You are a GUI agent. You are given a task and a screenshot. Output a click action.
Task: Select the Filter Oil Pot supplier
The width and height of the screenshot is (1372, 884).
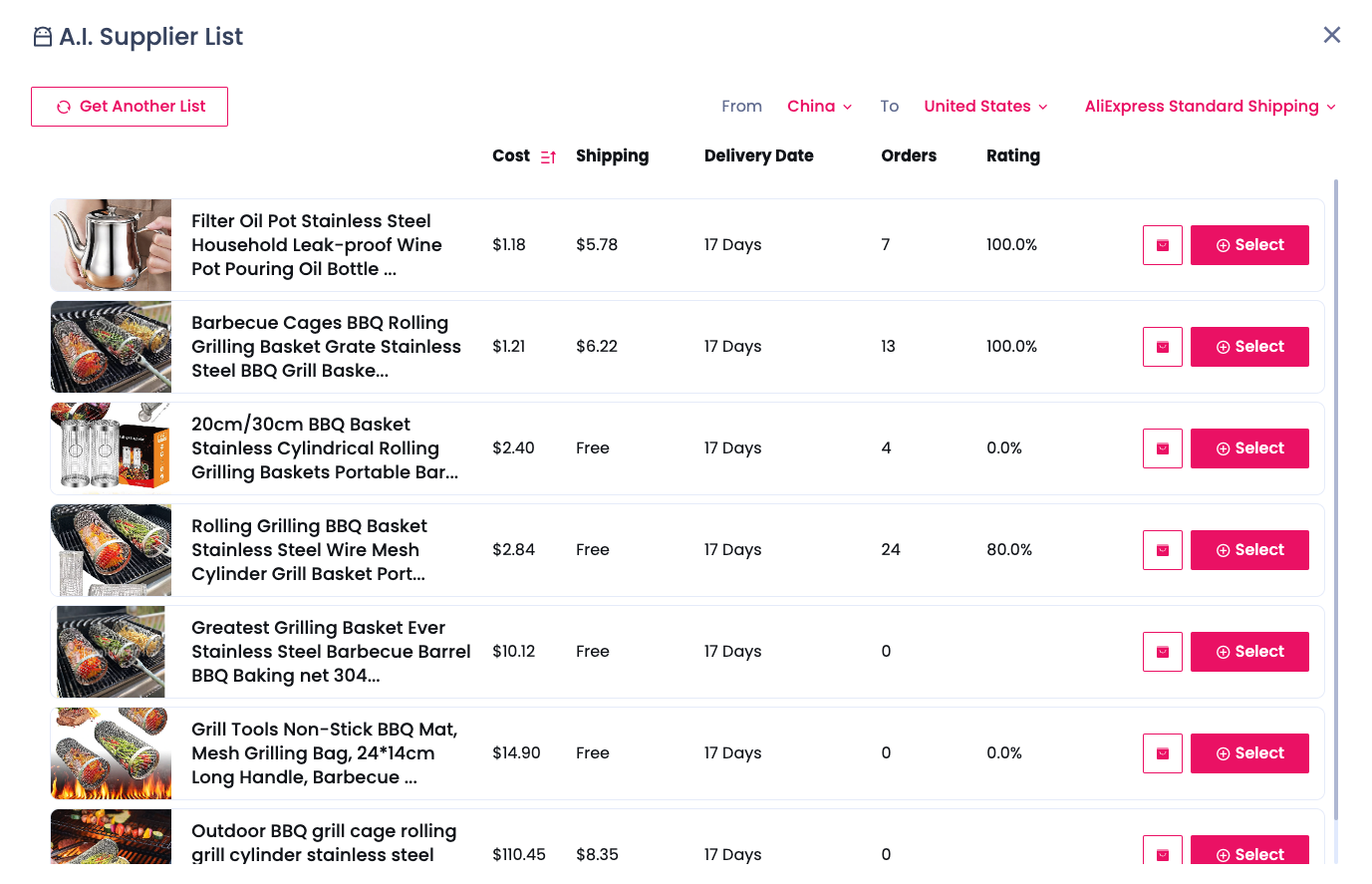(x=1248, y=245)
